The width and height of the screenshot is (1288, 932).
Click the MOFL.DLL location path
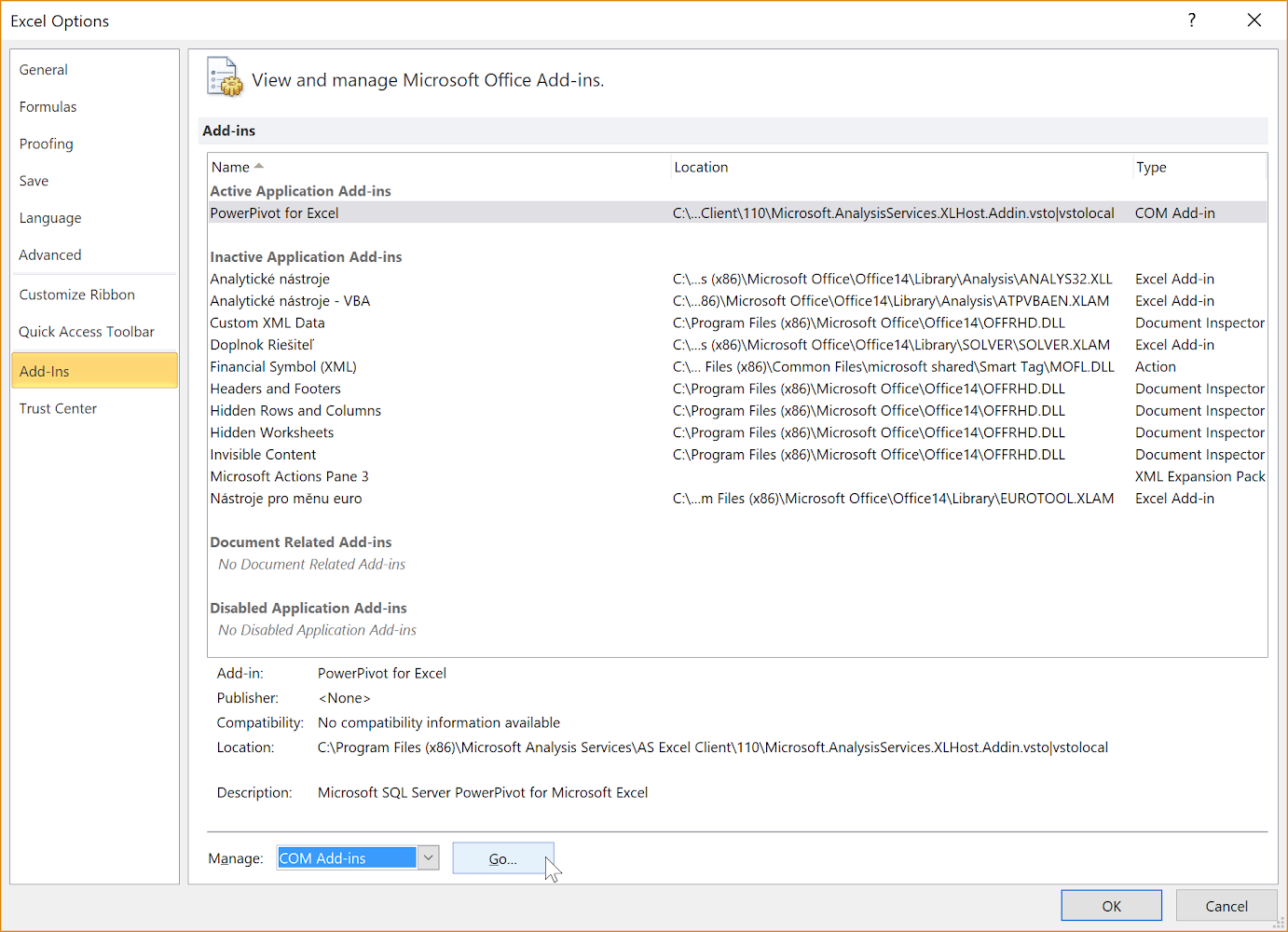click(893, 367)
